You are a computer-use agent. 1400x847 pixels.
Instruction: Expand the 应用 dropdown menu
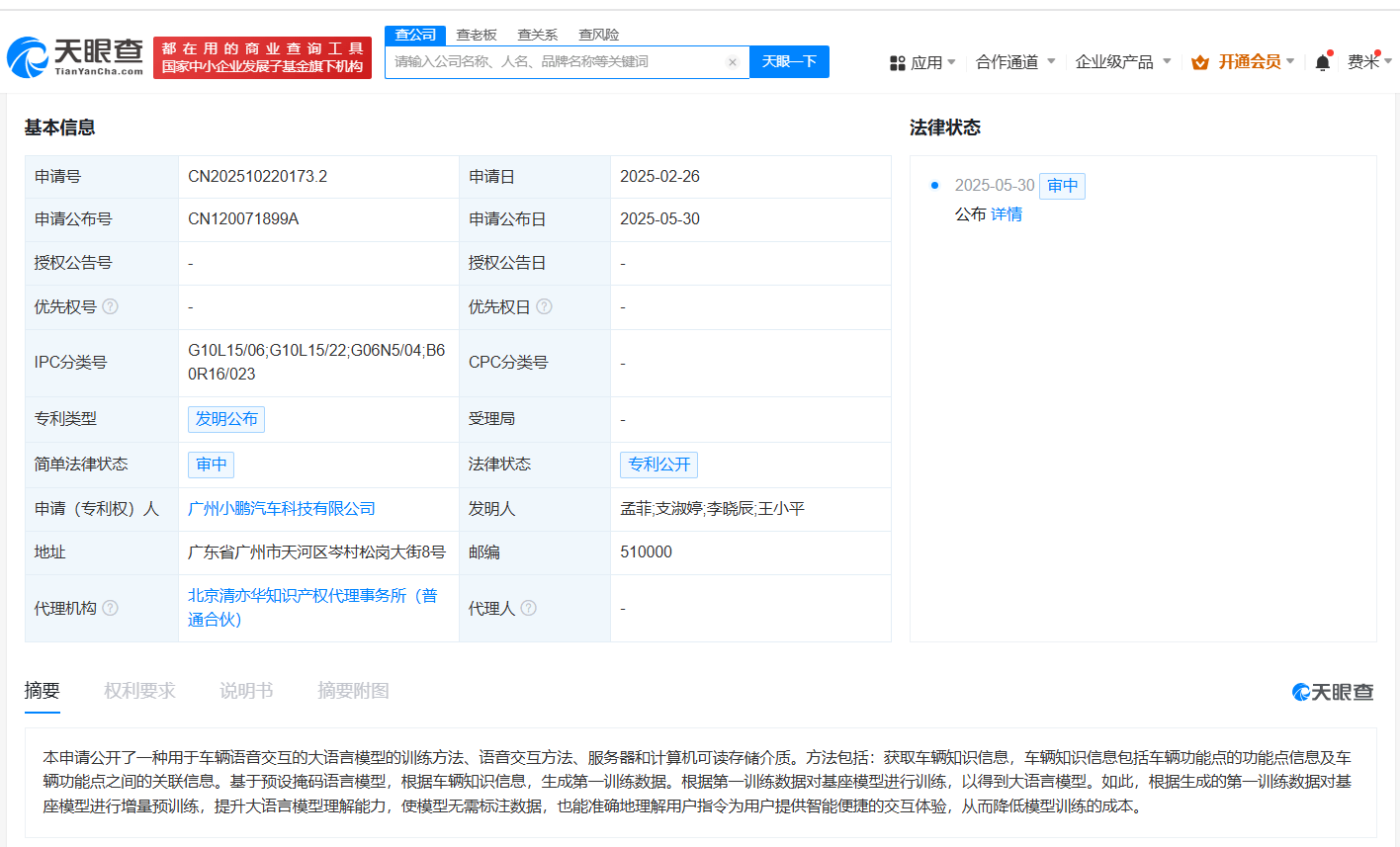(x=922, y=62)
